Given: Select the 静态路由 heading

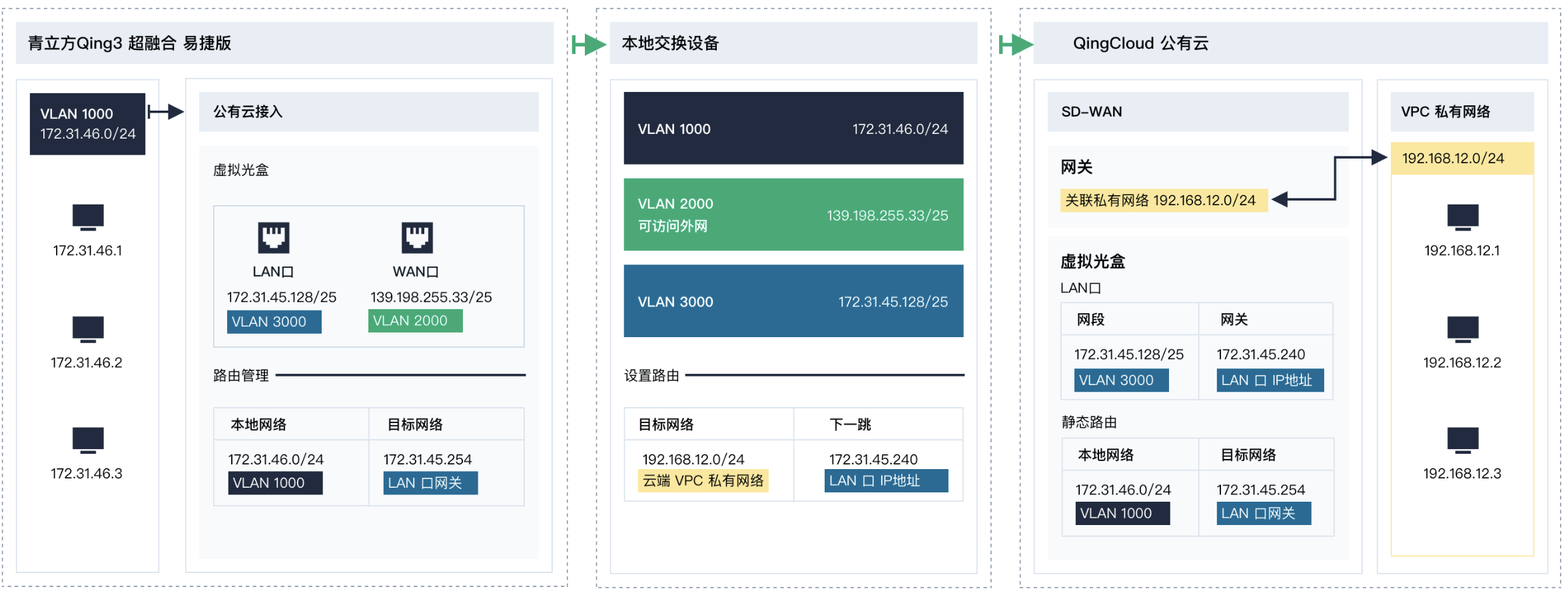Looking at the screenshot, I should (1089, 422).
